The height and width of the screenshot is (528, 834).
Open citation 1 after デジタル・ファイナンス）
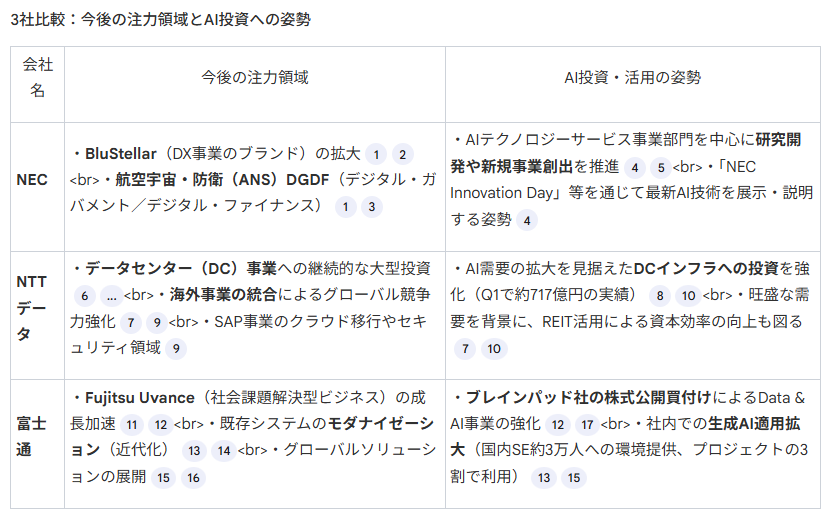[346, 207]
